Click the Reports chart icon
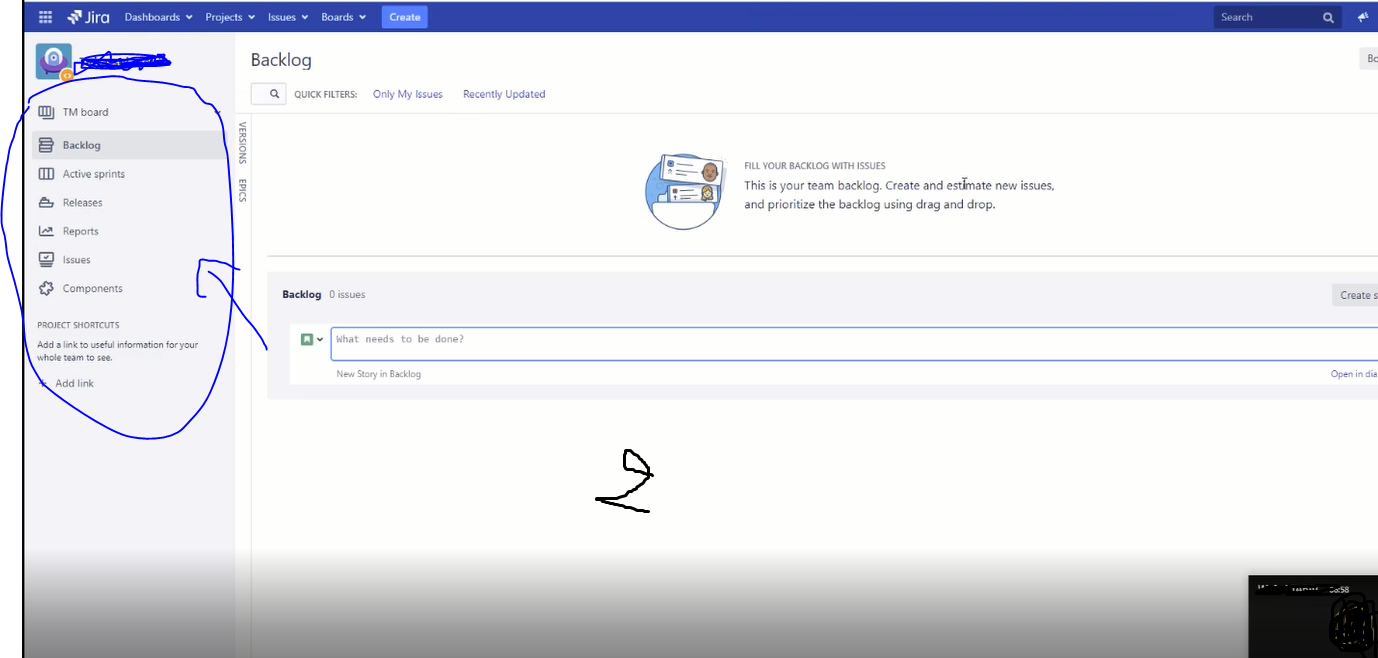 46,231
